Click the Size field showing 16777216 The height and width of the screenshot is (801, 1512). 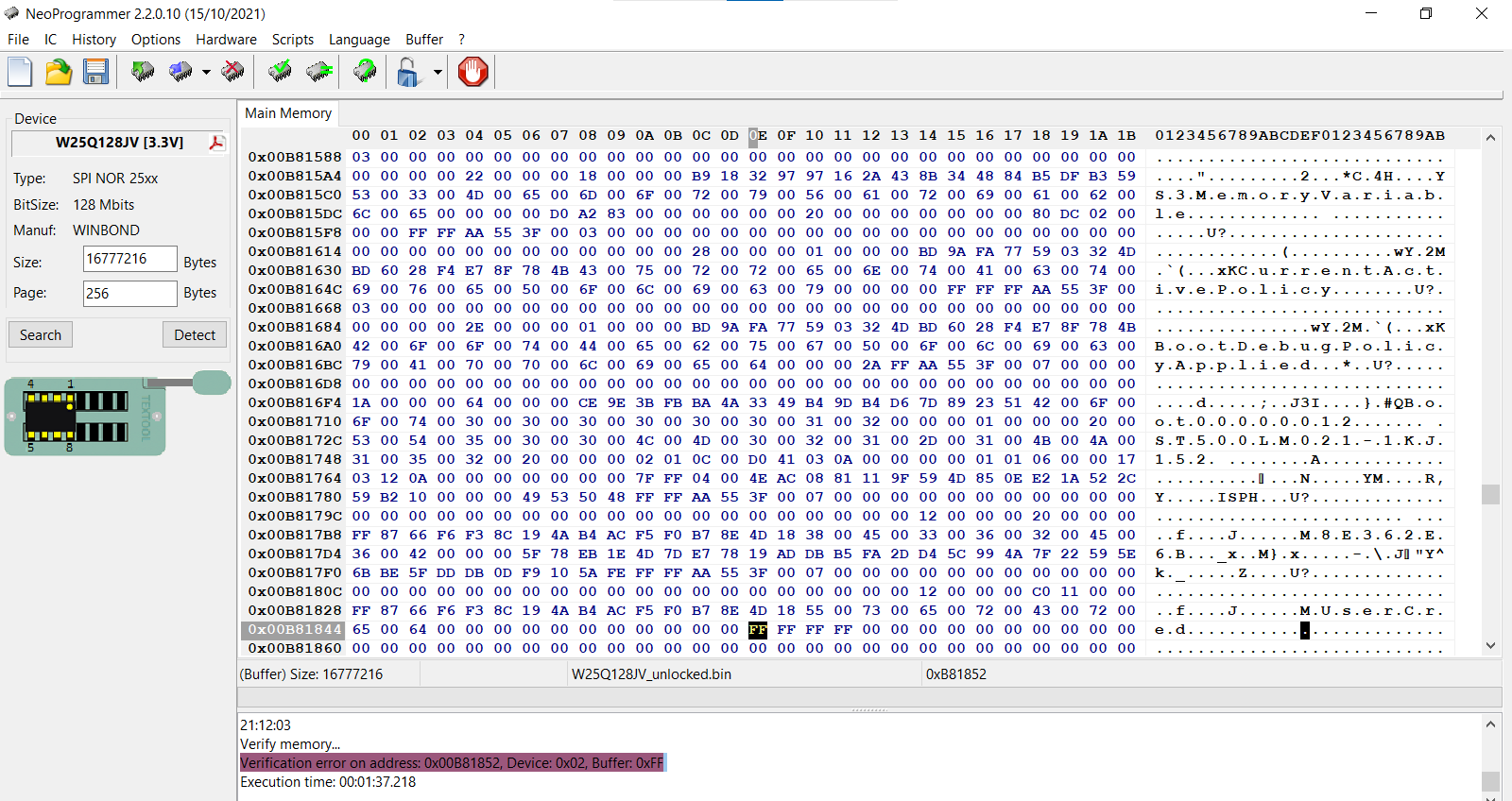coord(129,260)
